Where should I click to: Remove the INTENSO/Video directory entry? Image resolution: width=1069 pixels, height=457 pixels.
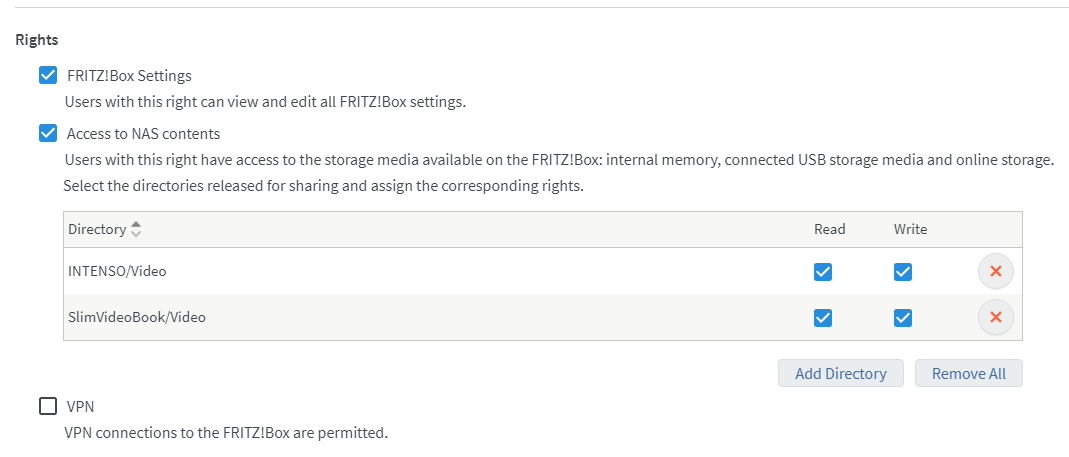tap(995, 271)
